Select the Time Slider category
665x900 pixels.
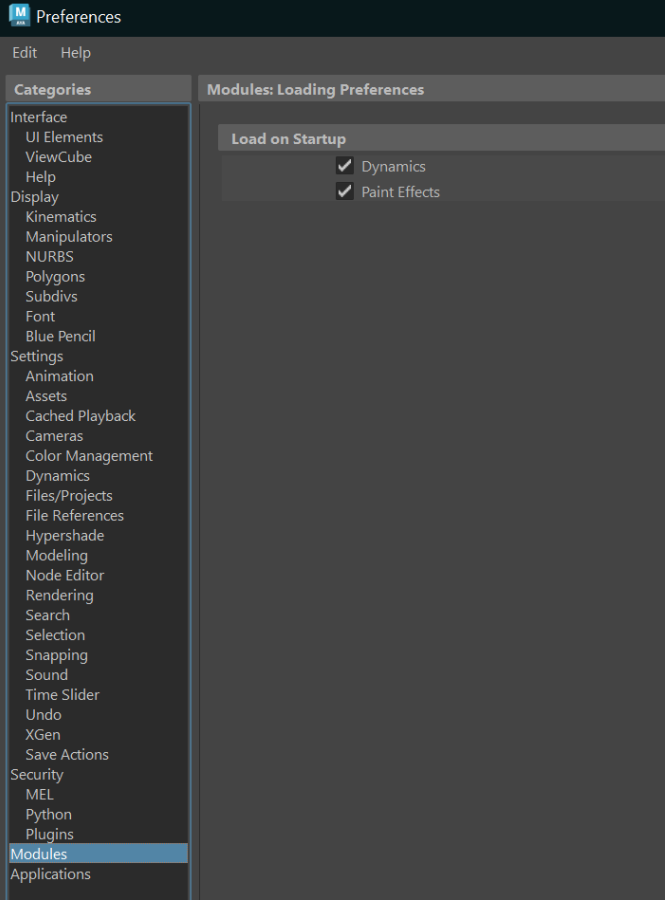pyautogui.click(x=62, y=695)
